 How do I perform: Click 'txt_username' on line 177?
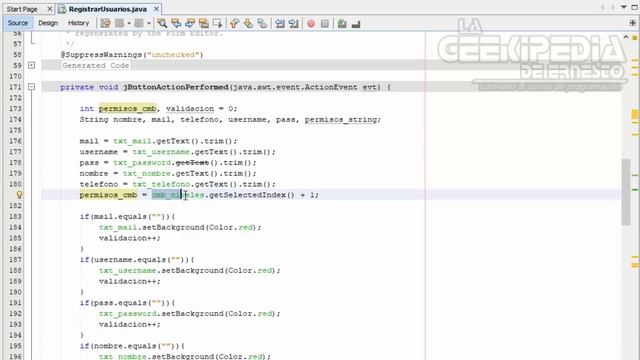161,152
